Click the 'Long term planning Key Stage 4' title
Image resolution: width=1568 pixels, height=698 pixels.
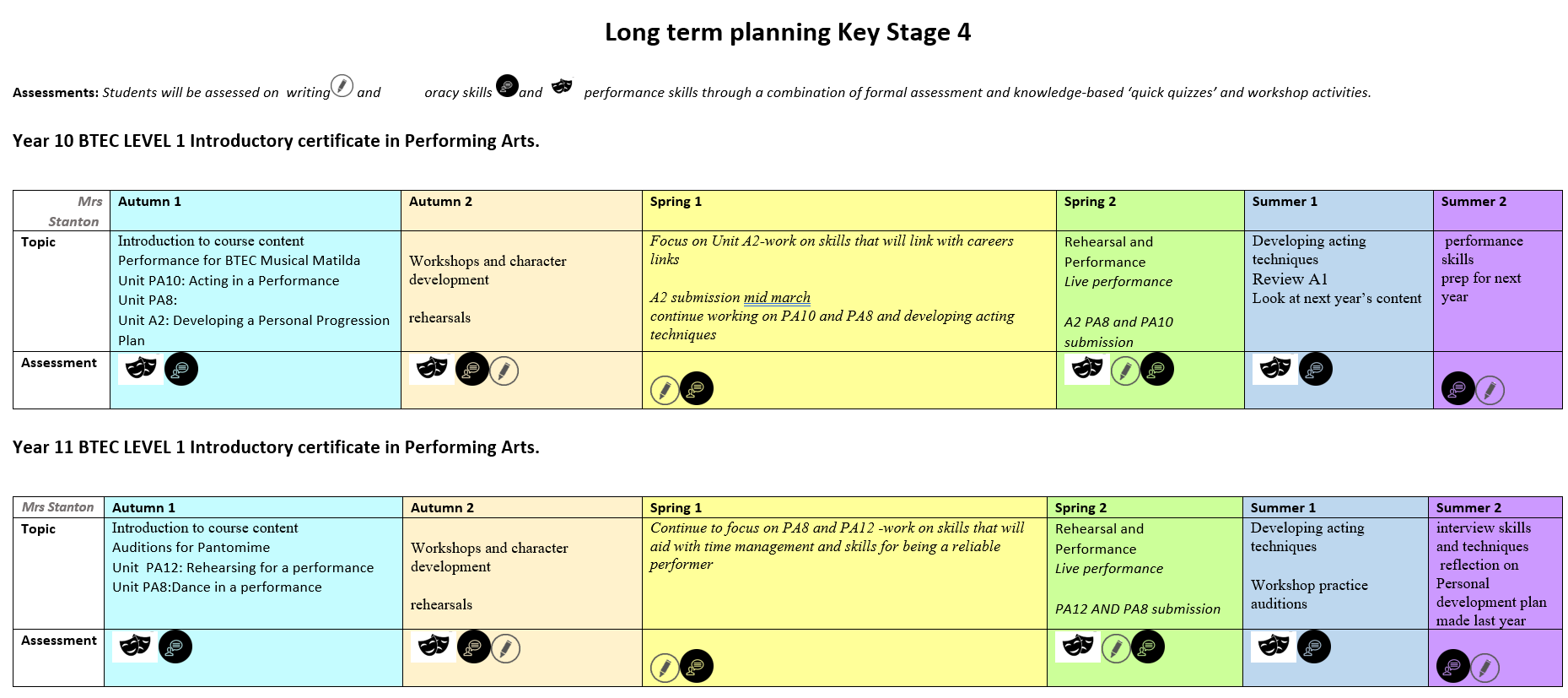[788, 32]
